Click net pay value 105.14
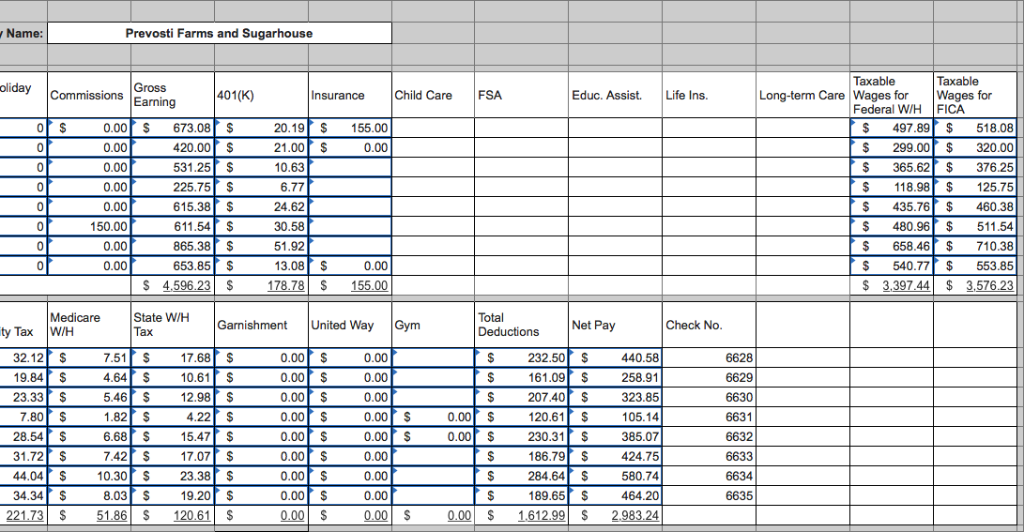 (615, 416)
